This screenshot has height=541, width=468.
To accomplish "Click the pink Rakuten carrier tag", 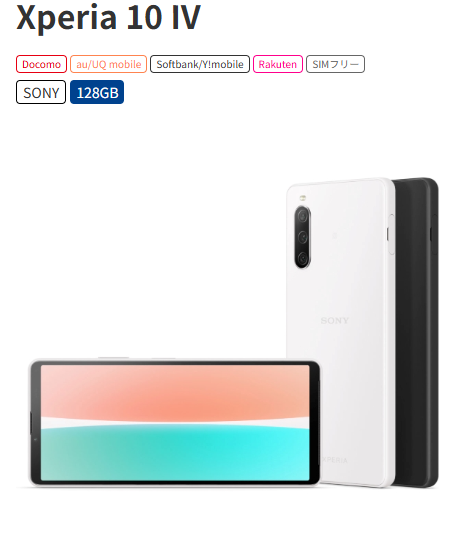I will click(x=278, y=64).
